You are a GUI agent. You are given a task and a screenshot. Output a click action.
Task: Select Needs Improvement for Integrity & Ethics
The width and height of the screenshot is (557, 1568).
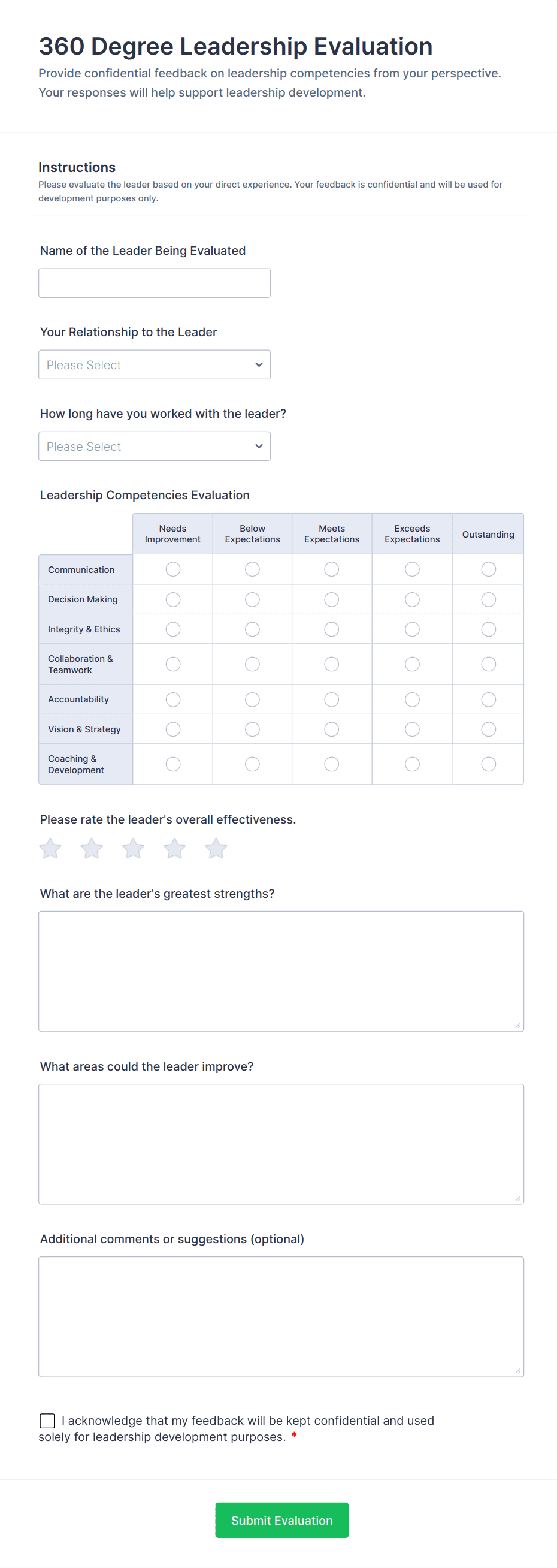coord(172,629)
